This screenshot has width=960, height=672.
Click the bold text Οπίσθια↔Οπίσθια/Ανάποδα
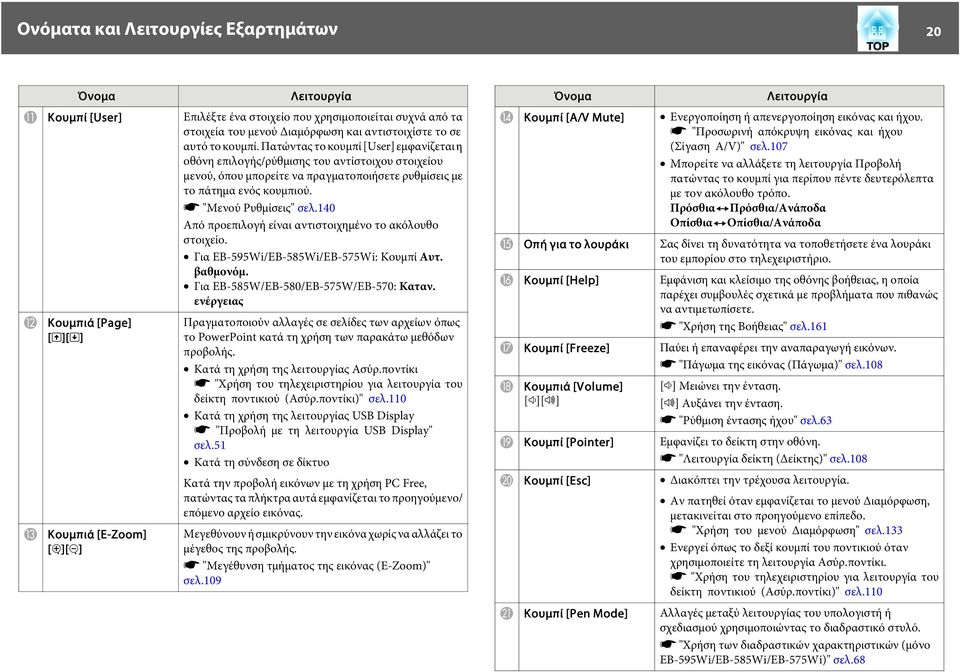(x=746, y=223)
